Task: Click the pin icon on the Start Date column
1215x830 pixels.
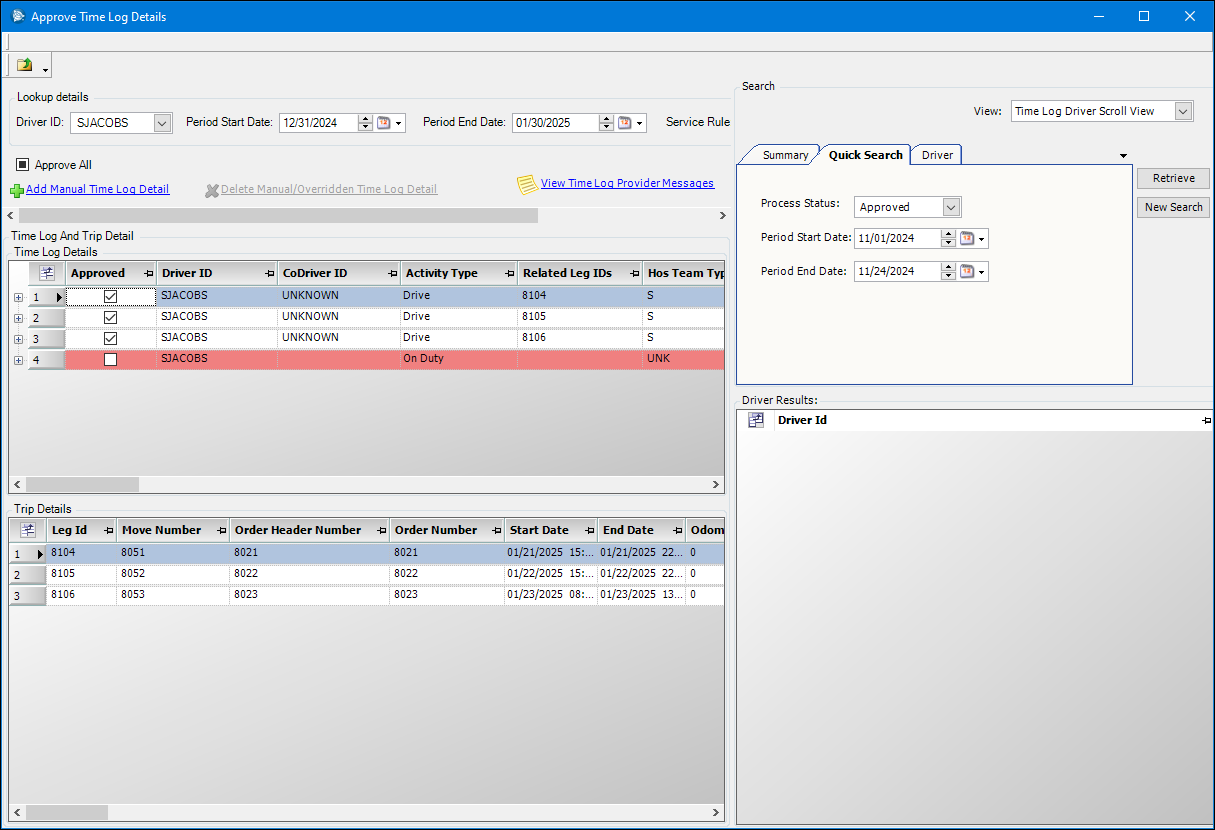Action: pyautogui.click(x=590, y=531)
